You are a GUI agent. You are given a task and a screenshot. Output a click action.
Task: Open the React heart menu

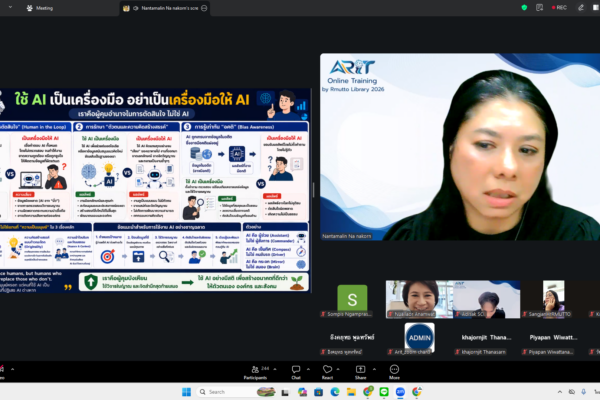click(x=327, y=372)
